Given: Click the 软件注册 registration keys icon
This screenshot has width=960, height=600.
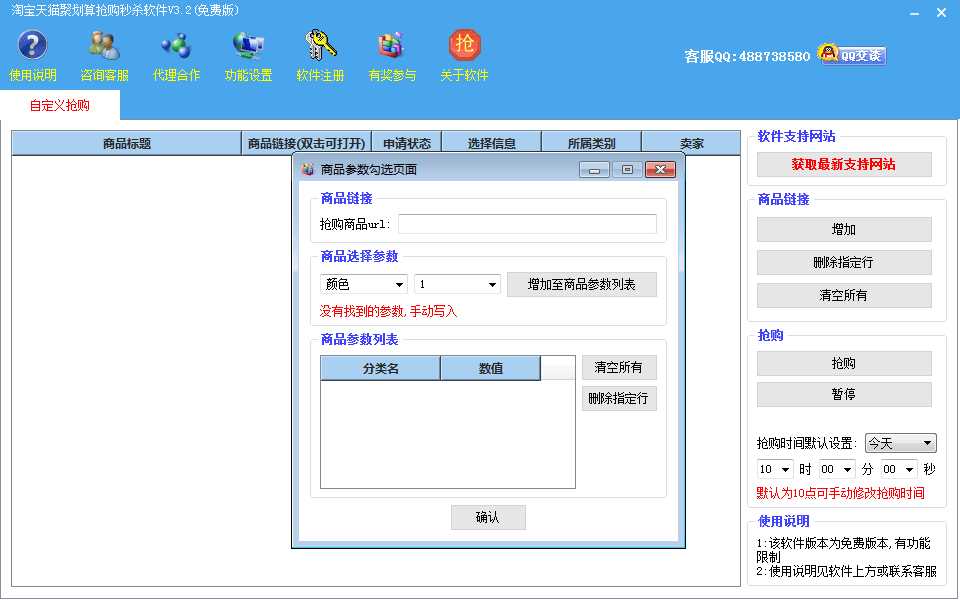Looking at the screenshot, I should pos(320,46).
